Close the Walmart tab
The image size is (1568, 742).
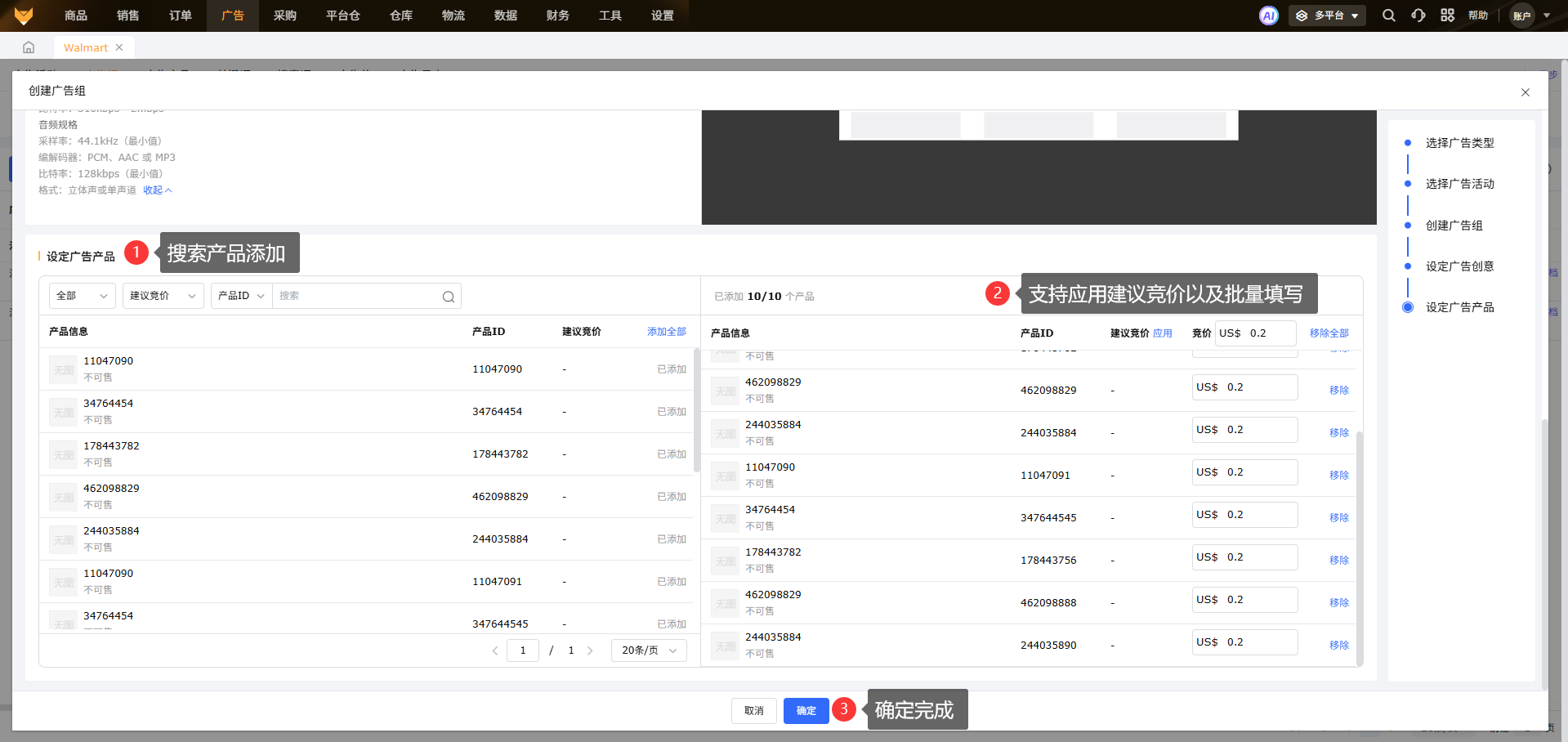coord(119,47)
